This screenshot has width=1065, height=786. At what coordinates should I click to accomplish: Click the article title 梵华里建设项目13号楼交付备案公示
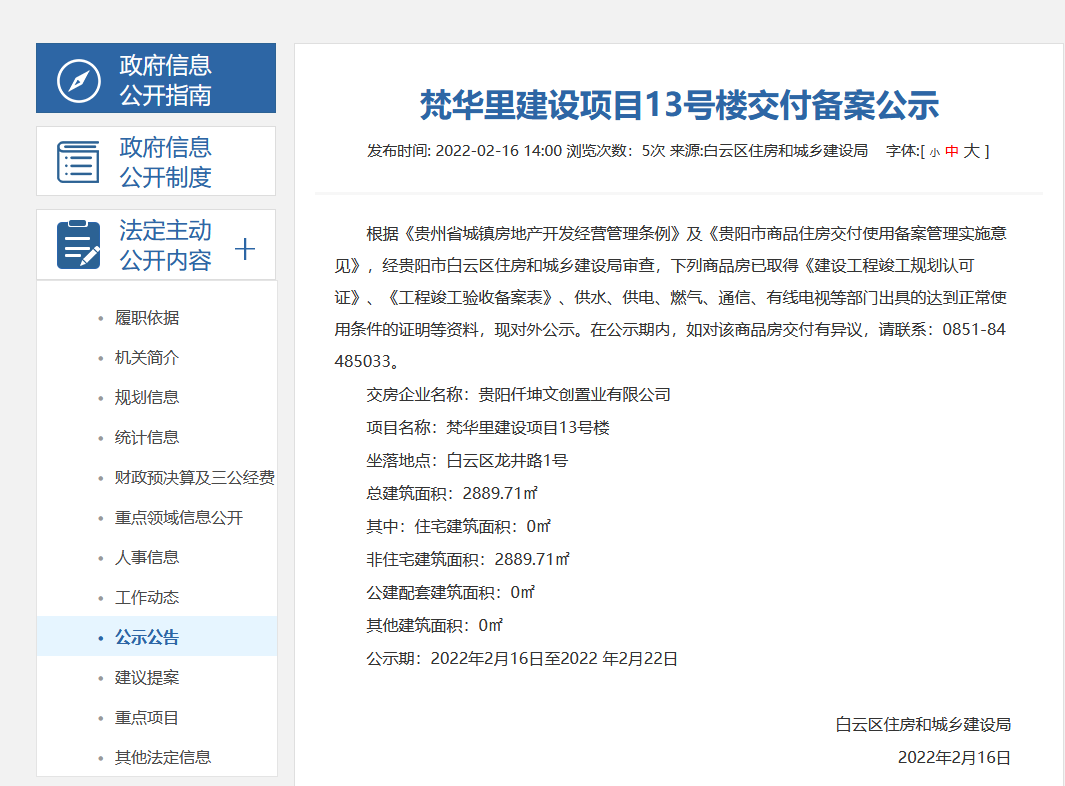(679, 104)
